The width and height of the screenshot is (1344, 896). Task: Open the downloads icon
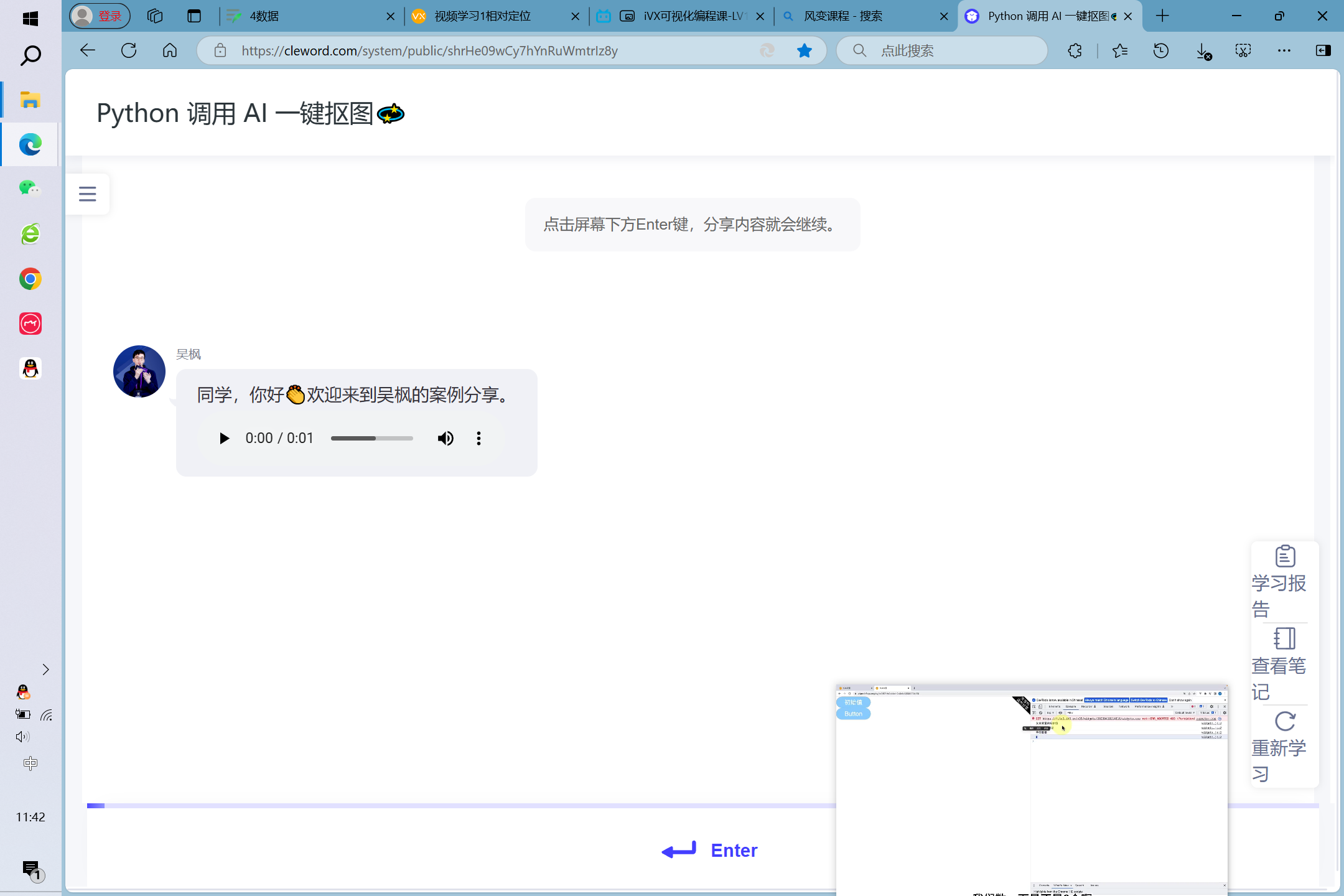[1203, 51]
